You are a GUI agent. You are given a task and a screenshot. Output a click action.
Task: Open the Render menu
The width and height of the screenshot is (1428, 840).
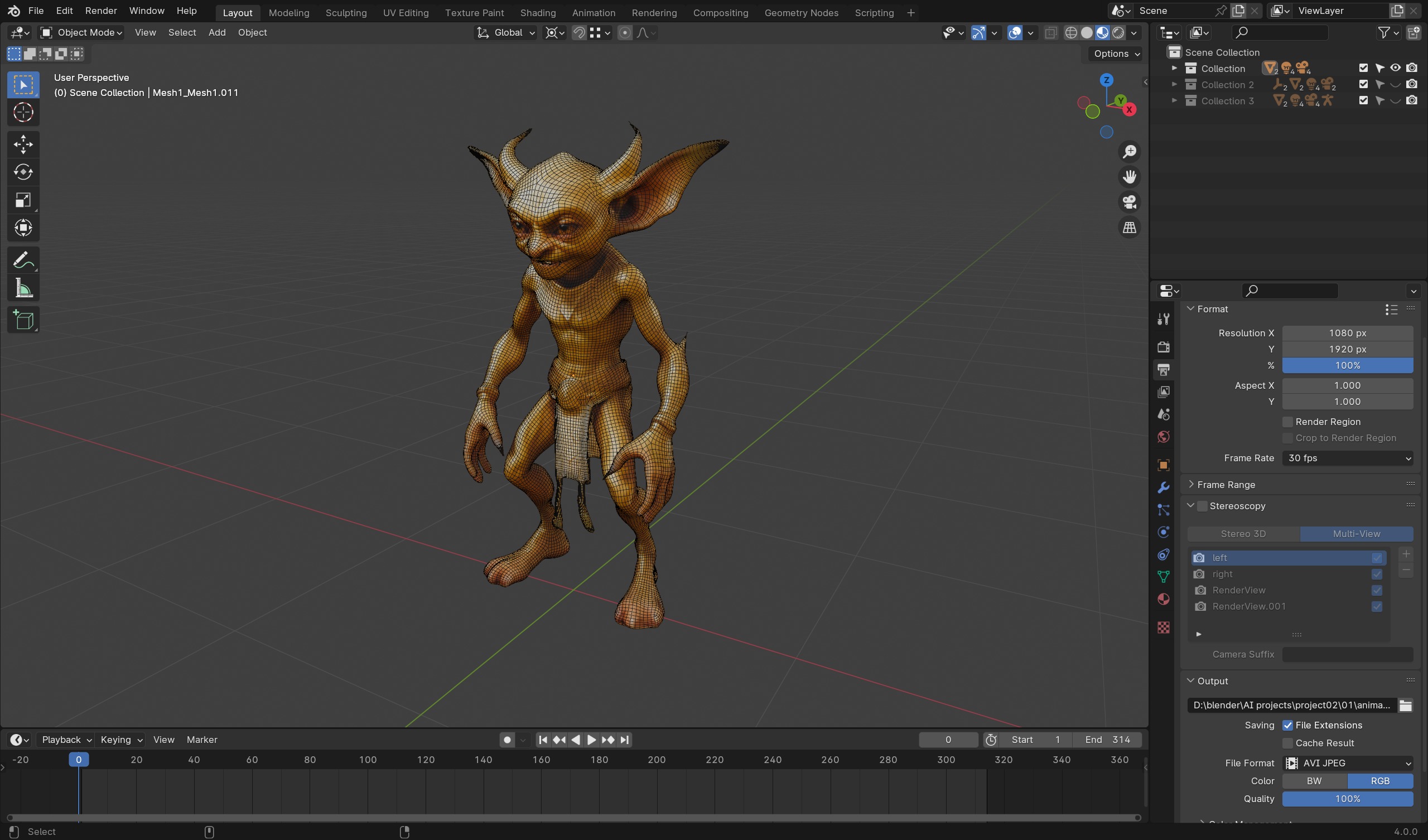point(101,11)
